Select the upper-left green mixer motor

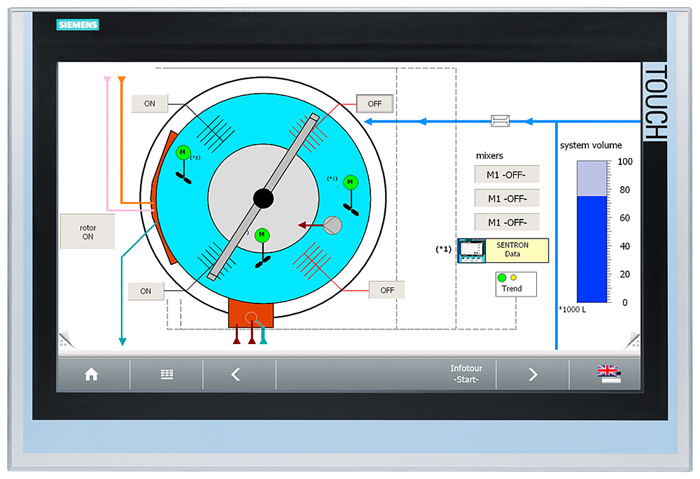183,153
